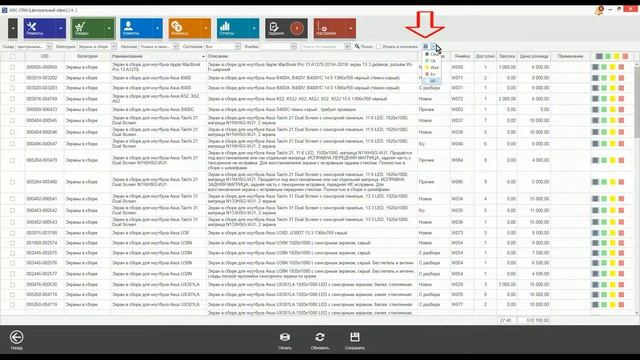This screenshot has height=360, width=640.
Task: Click the Поиск magnifier search button
Action: click(363, 47)
